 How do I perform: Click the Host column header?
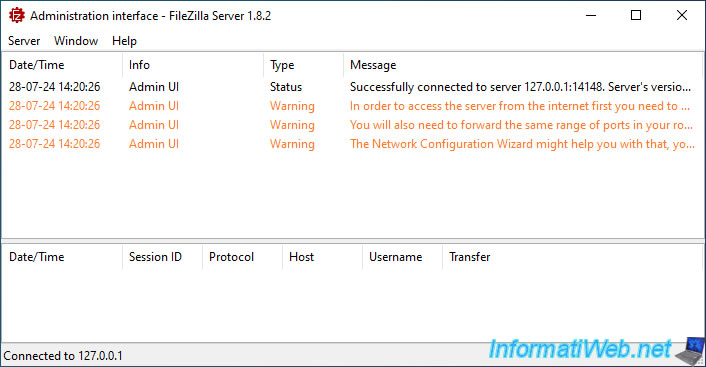click(x=323, y=257)
